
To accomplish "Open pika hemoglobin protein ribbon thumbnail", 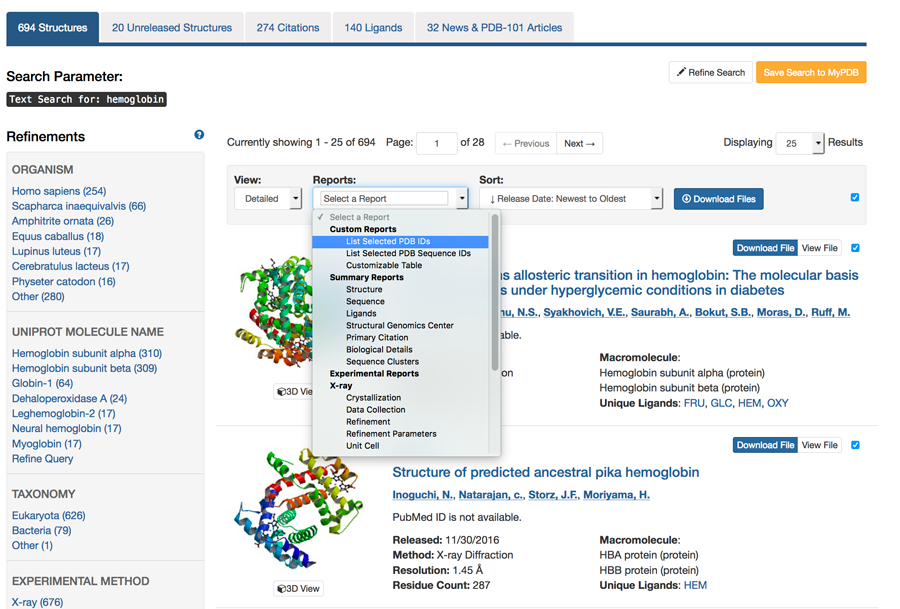I will 298,510.
